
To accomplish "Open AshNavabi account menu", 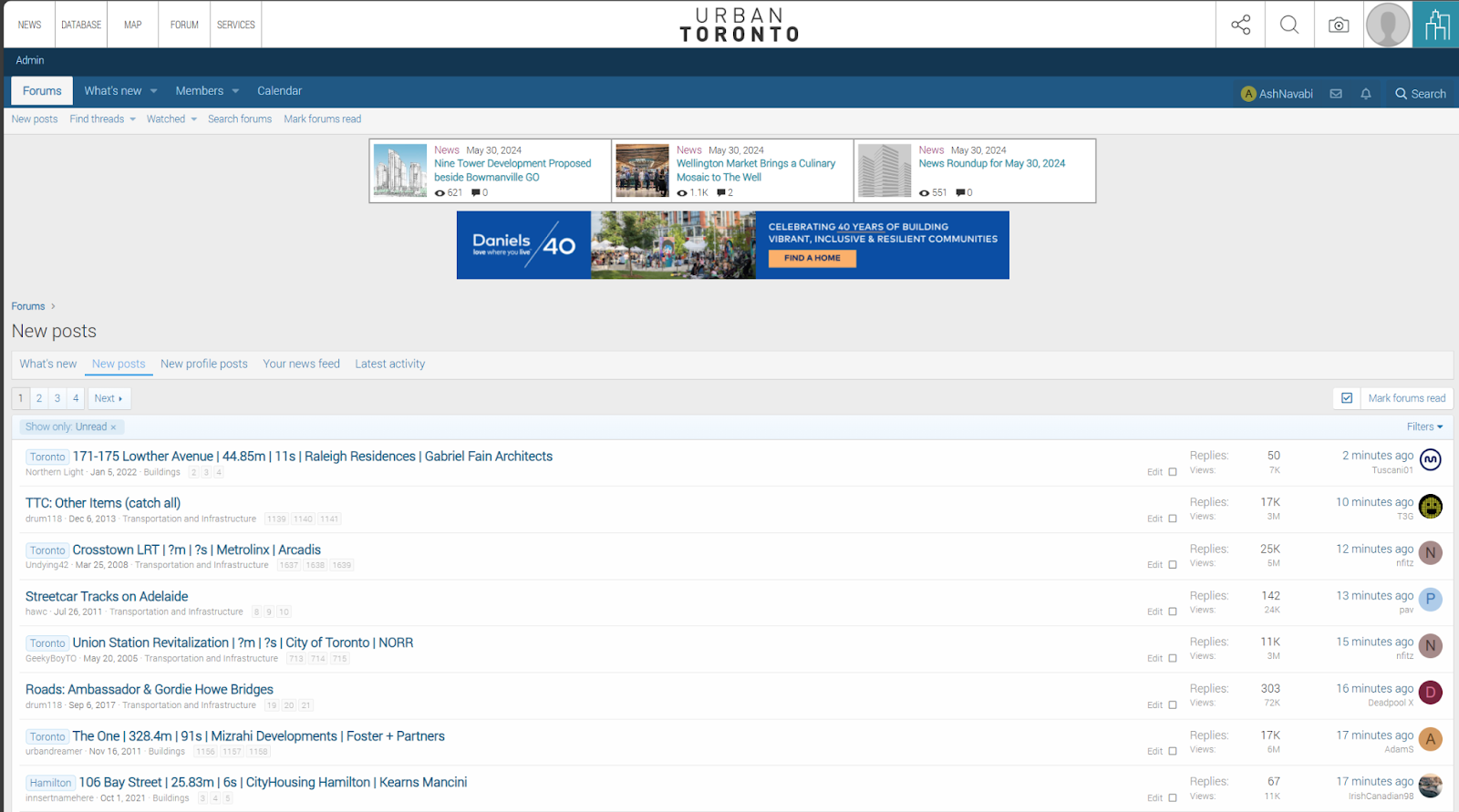I will click(x=1277, y=94).
